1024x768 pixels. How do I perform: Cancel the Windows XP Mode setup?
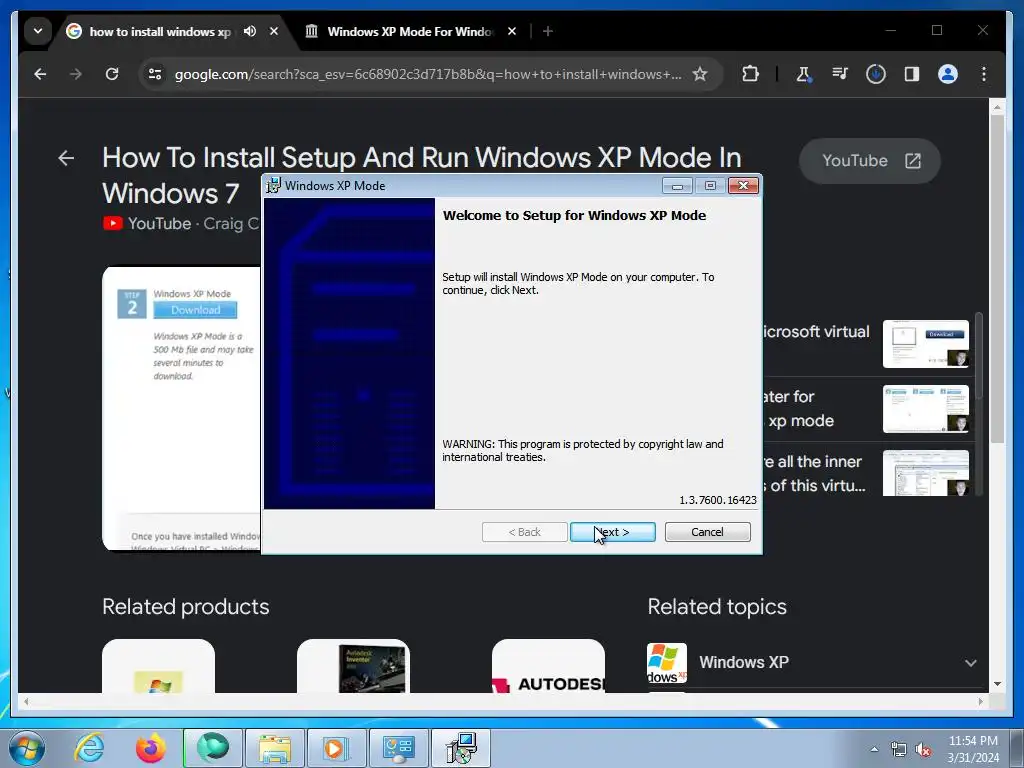(x=707, y=532)
